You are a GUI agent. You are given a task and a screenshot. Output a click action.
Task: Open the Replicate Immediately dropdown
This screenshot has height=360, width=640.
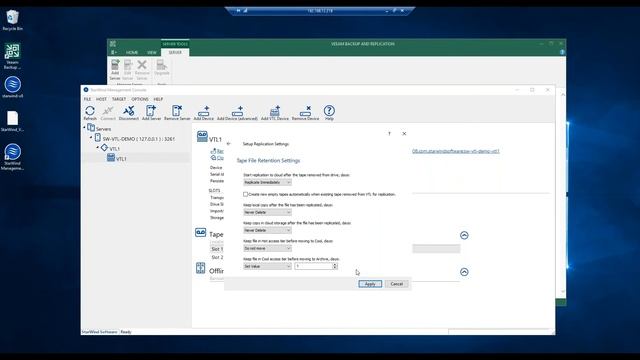pyautogui.click(x=267, y=182)
